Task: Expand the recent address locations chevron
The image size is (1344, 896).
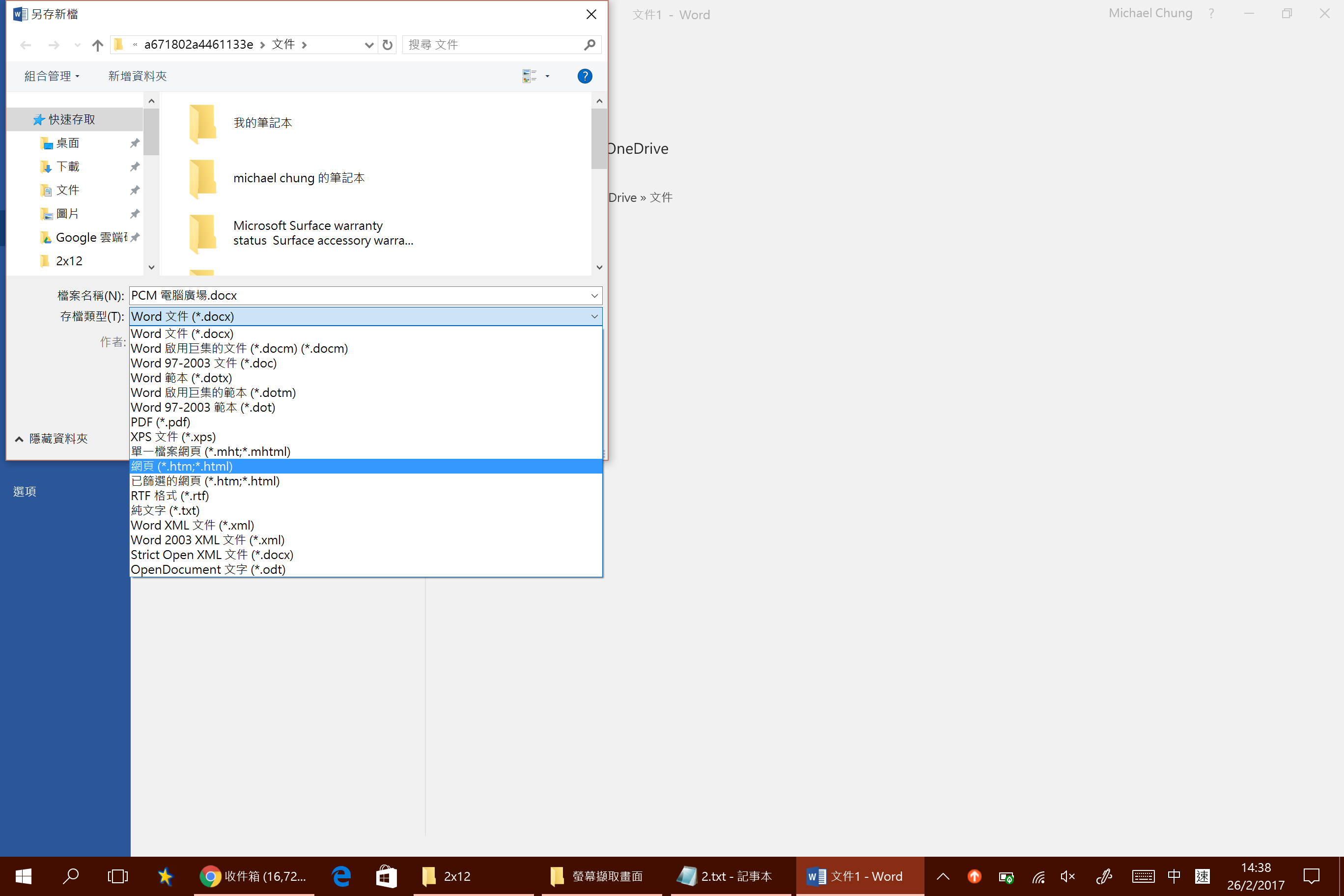Action: point(368,45)
